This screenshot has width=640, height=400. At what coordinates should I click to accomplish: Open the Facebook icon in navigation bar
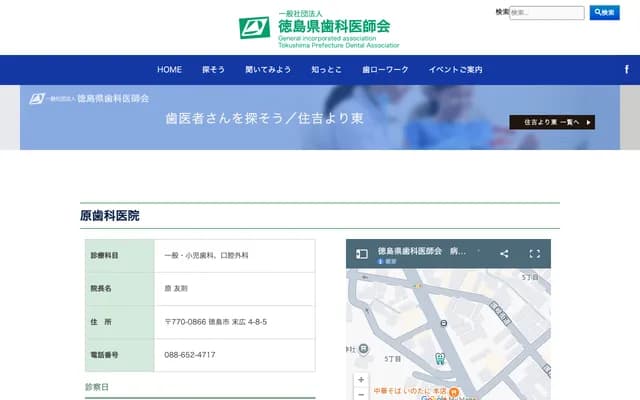tap(627, 69)
